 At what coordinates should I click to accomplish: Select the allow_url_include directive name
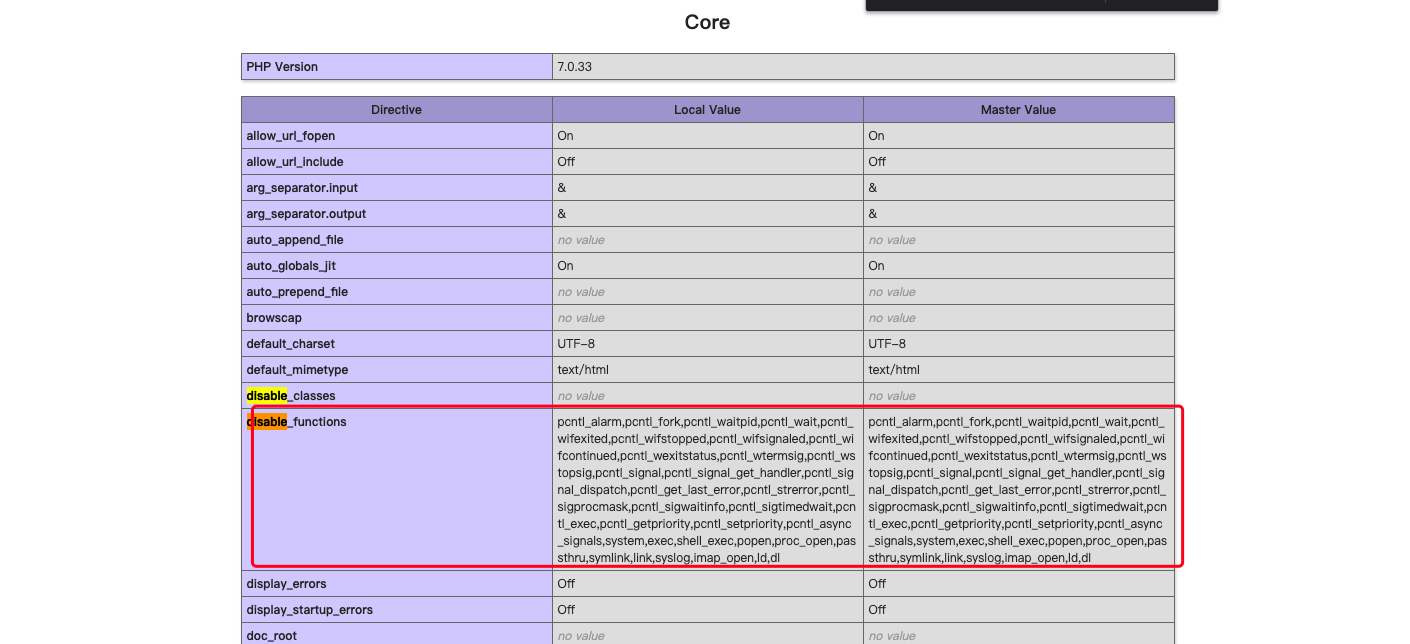(295, 162)
